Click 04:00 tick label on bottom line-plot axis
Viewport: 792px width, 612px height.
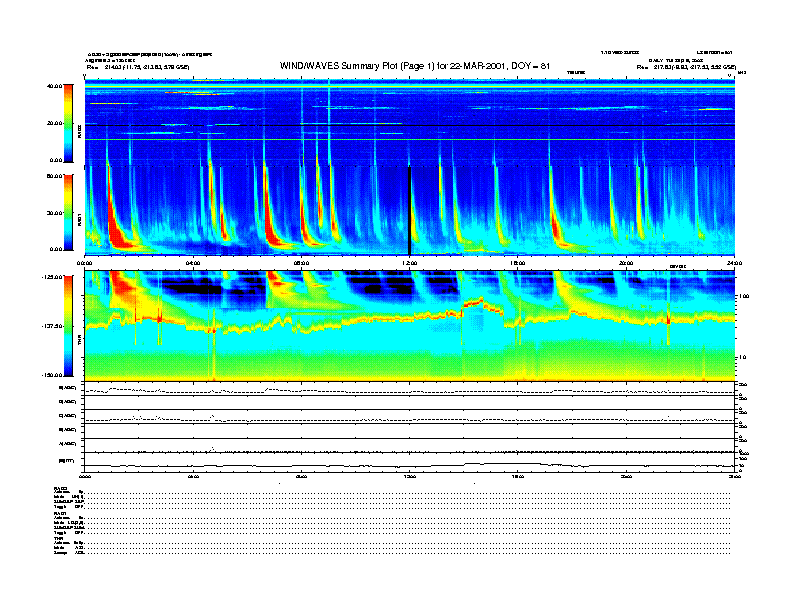[x=192, y=476]
